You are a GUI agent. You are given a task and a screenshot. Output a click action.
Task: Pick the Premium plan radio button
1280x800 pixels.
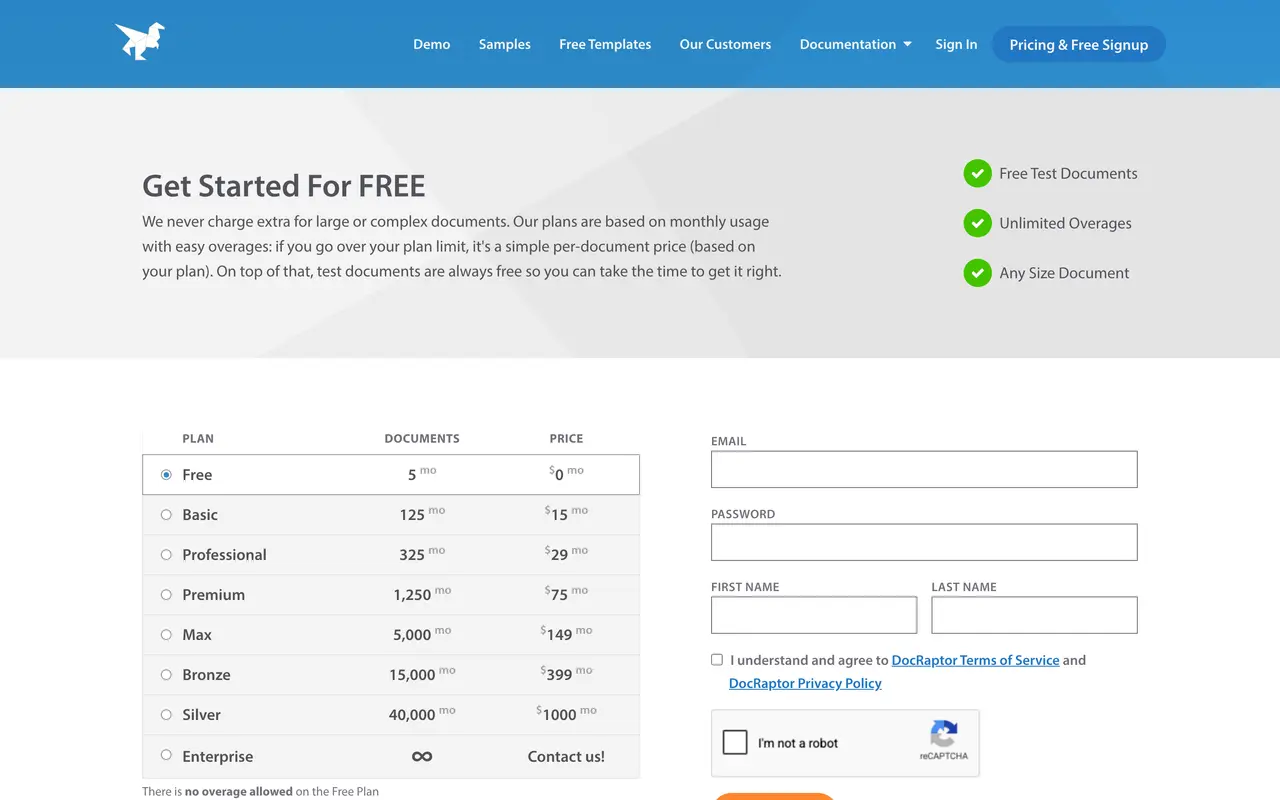166,594
